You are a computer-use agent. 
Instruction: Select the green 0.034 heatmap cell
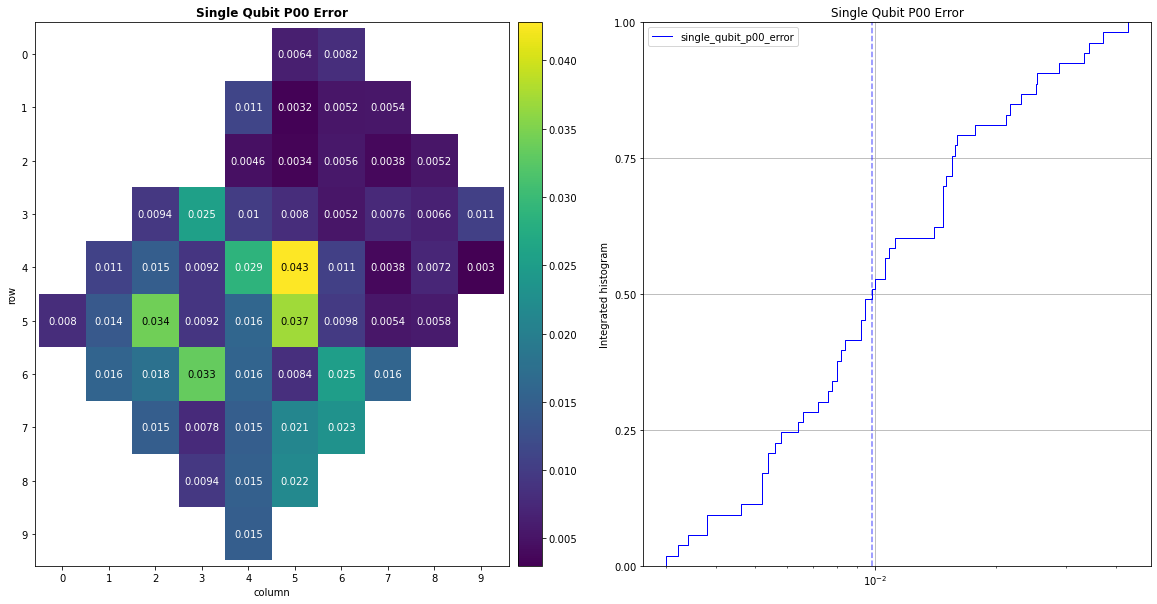(155, 321)
